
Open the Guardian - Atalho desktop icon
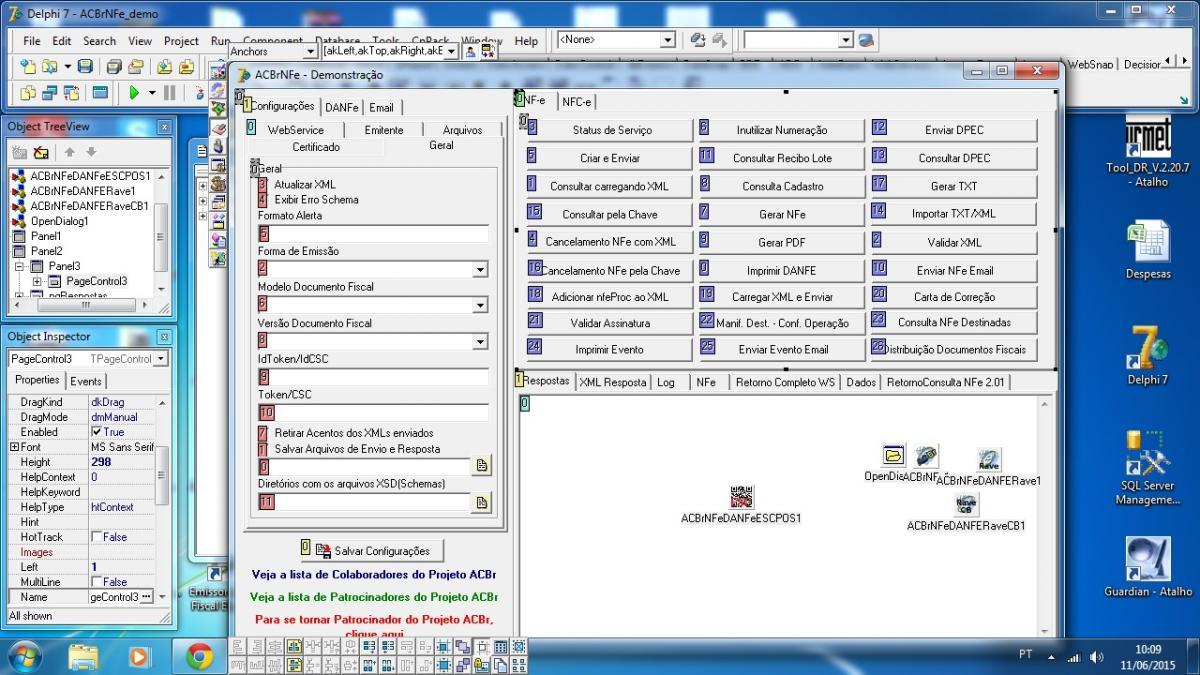click(x=1148, y=567)
